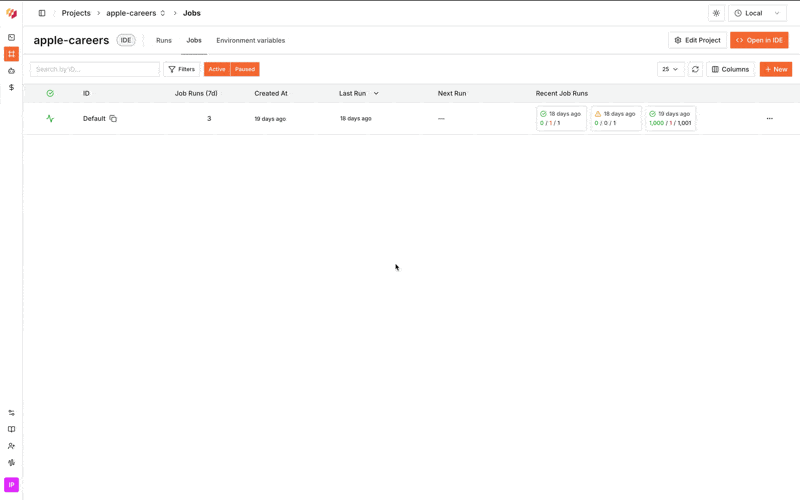Open the Default row three-dot menu
Screen dimensions: 800x500
[x=769, y=118]
